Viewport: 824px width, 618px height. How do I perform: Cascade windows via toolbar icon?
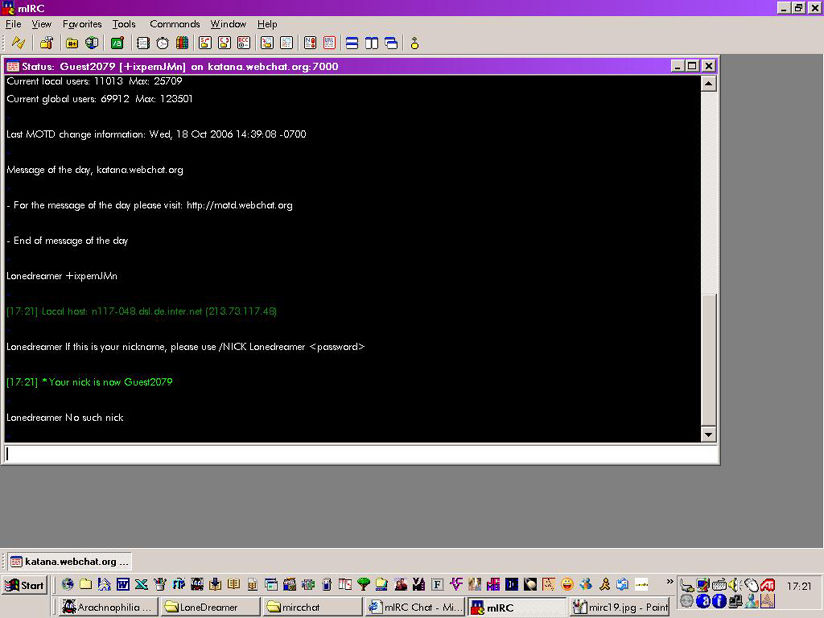click(391, 43)
